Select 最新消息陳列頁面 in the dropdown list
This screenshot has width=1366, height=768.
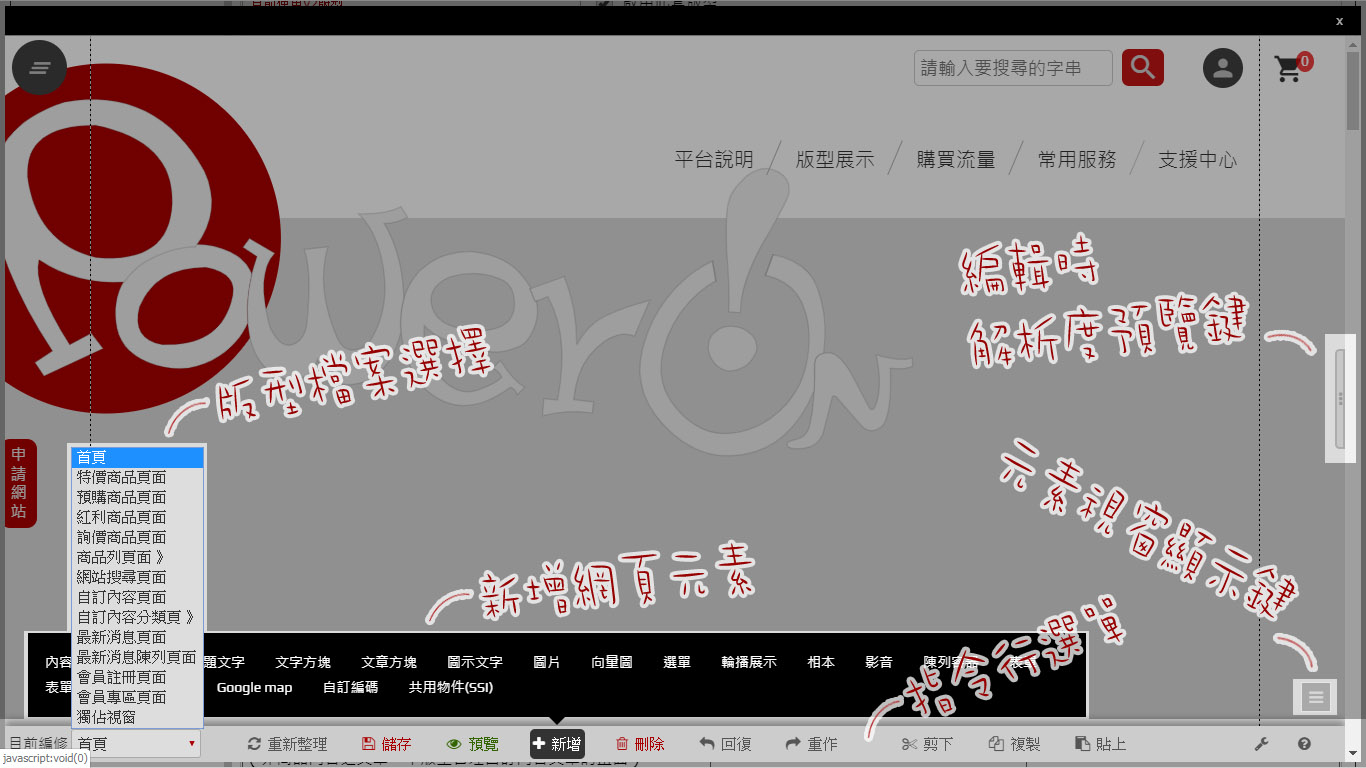click(x=138, y=657)
